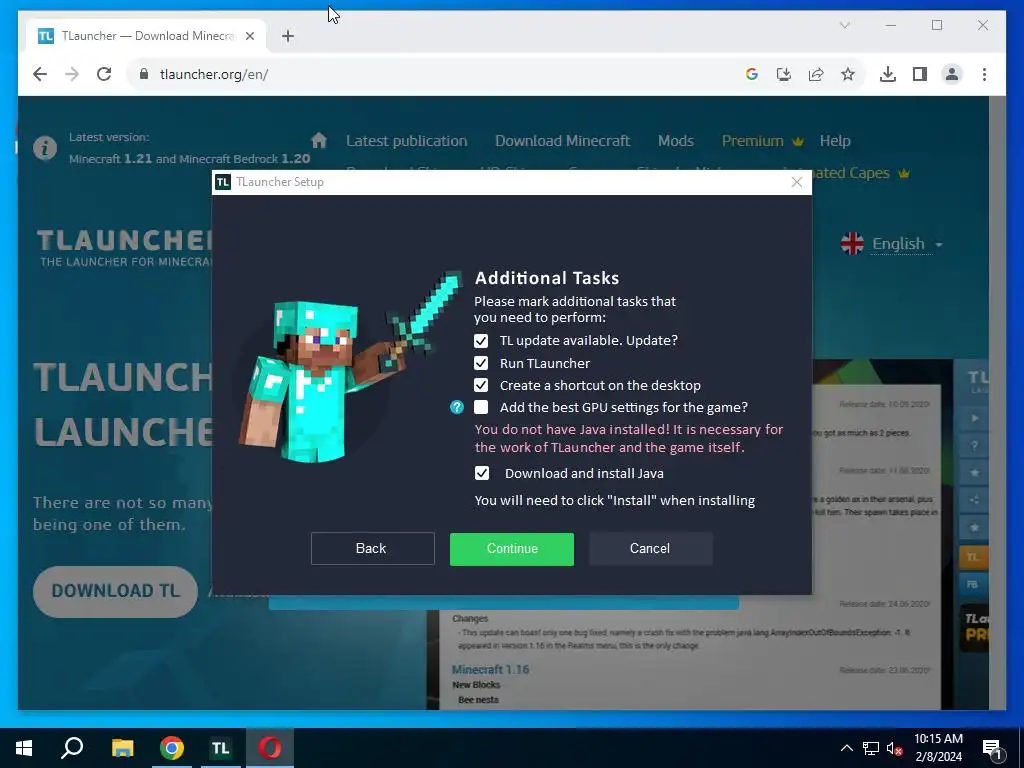The image size is (1024, 768).
Task: Open Download Minecraft menu item
Action: click(x=562, y=141)
